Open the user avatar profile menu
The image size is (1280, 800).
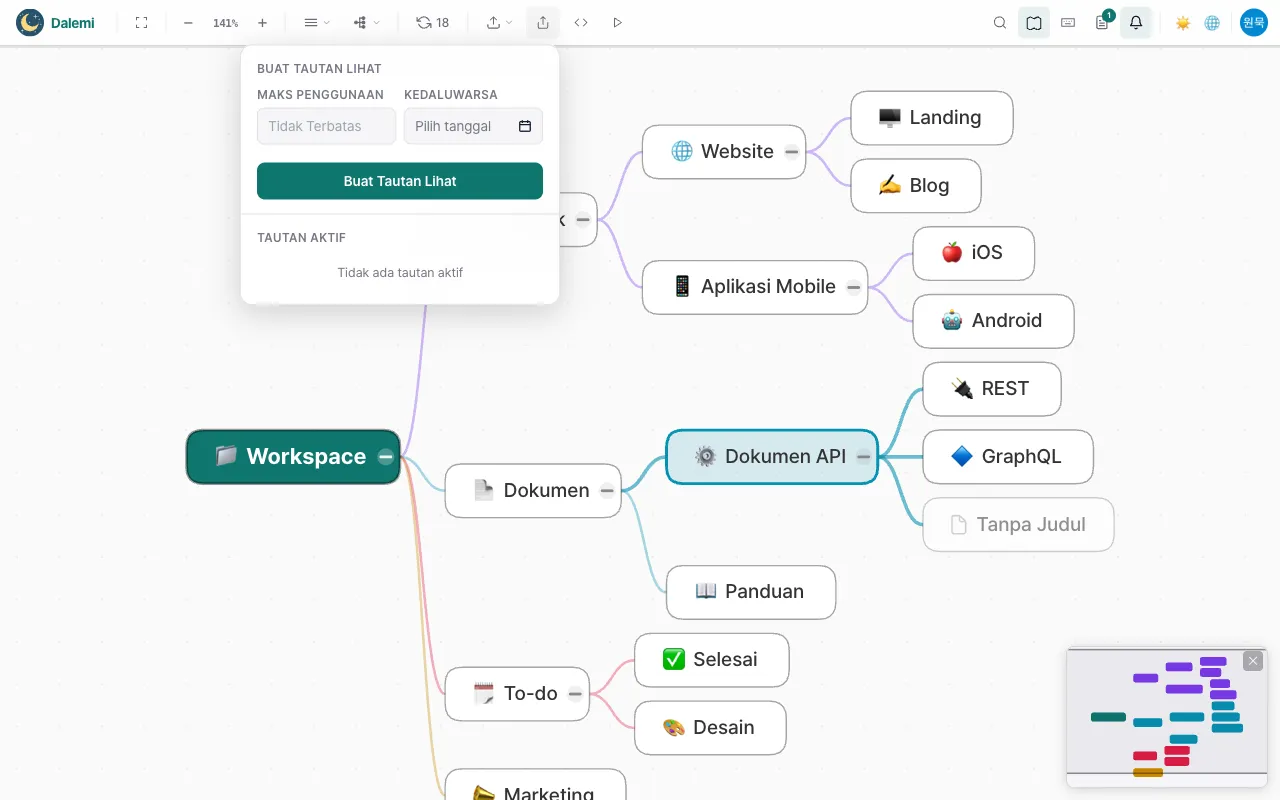(x=1254, y=22)
